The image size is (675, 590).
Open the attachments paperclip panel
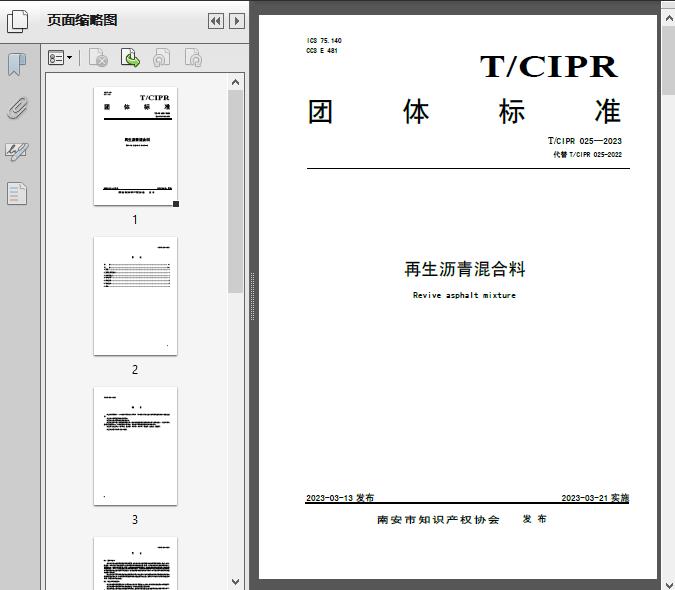coord(18,108)
